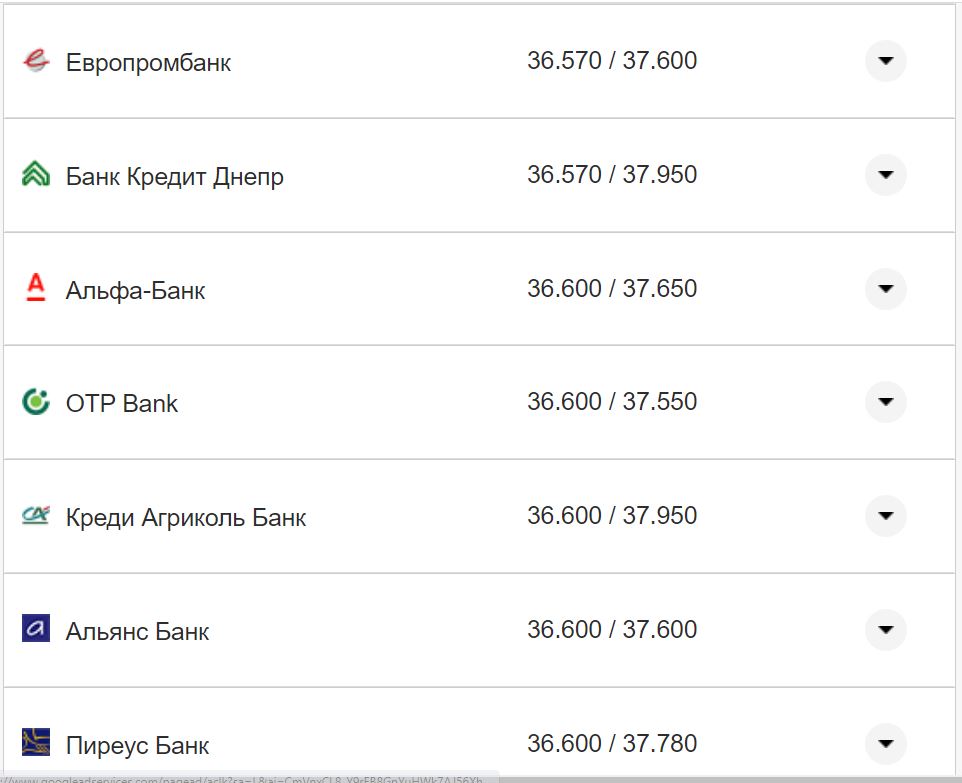962x783 pixels.
Task: Click the Европромбанк bank name
Action: pyautogui.click(x=148, y=63)
